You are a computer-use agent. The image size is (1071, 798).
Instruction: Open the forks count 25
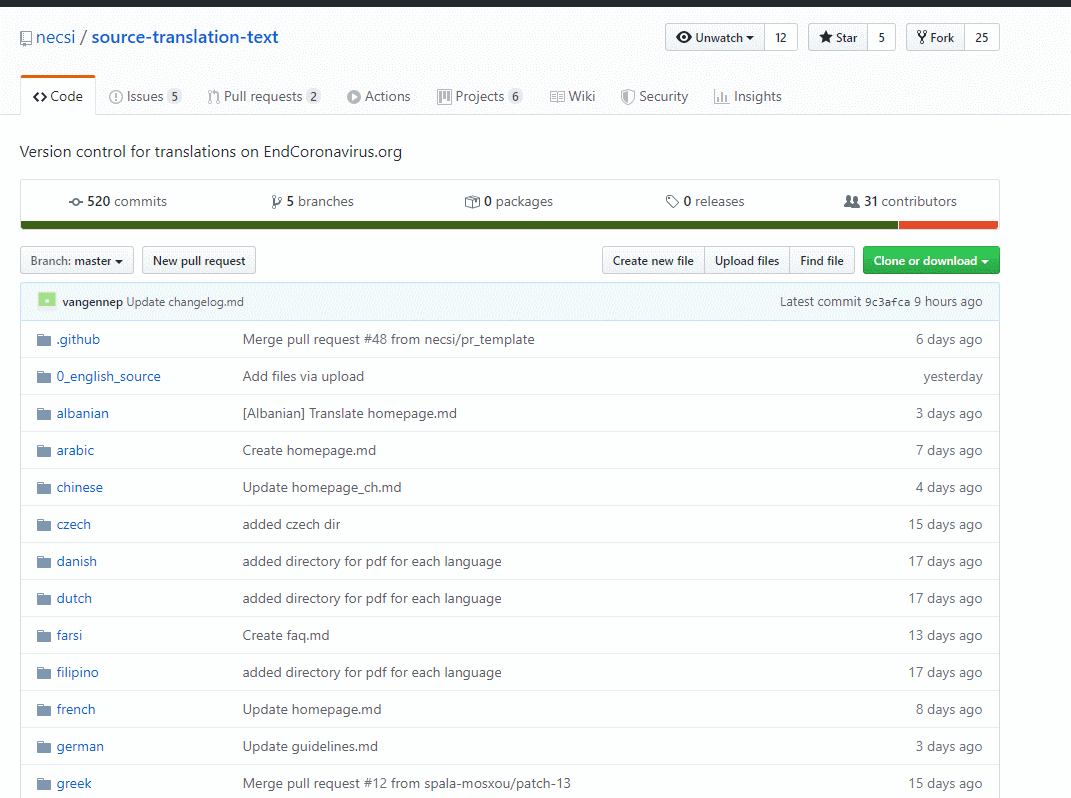982,38
